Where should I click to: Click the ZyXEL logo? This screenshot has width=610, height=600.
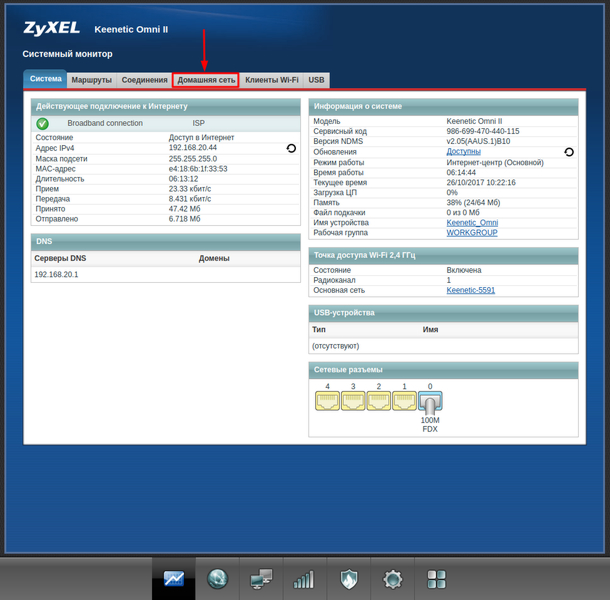52,28
